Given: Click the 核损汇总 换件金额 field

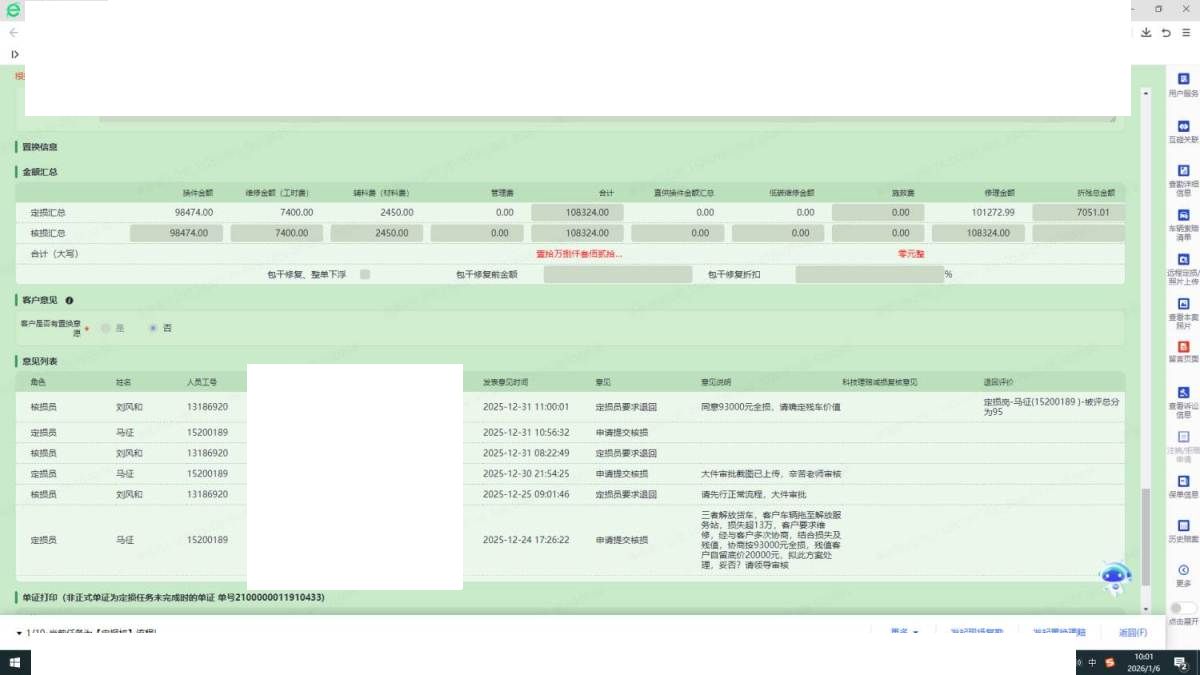Looking at the screenshot, I should tap(175, 233).
